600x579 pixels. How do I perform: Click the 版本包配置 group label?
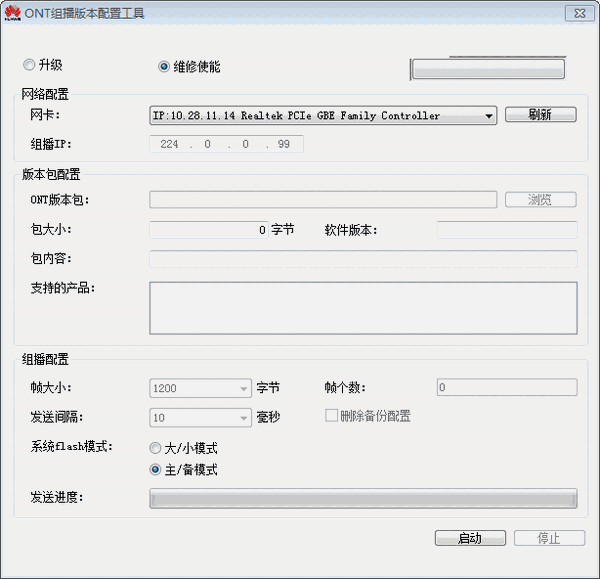tap(51, 175)
